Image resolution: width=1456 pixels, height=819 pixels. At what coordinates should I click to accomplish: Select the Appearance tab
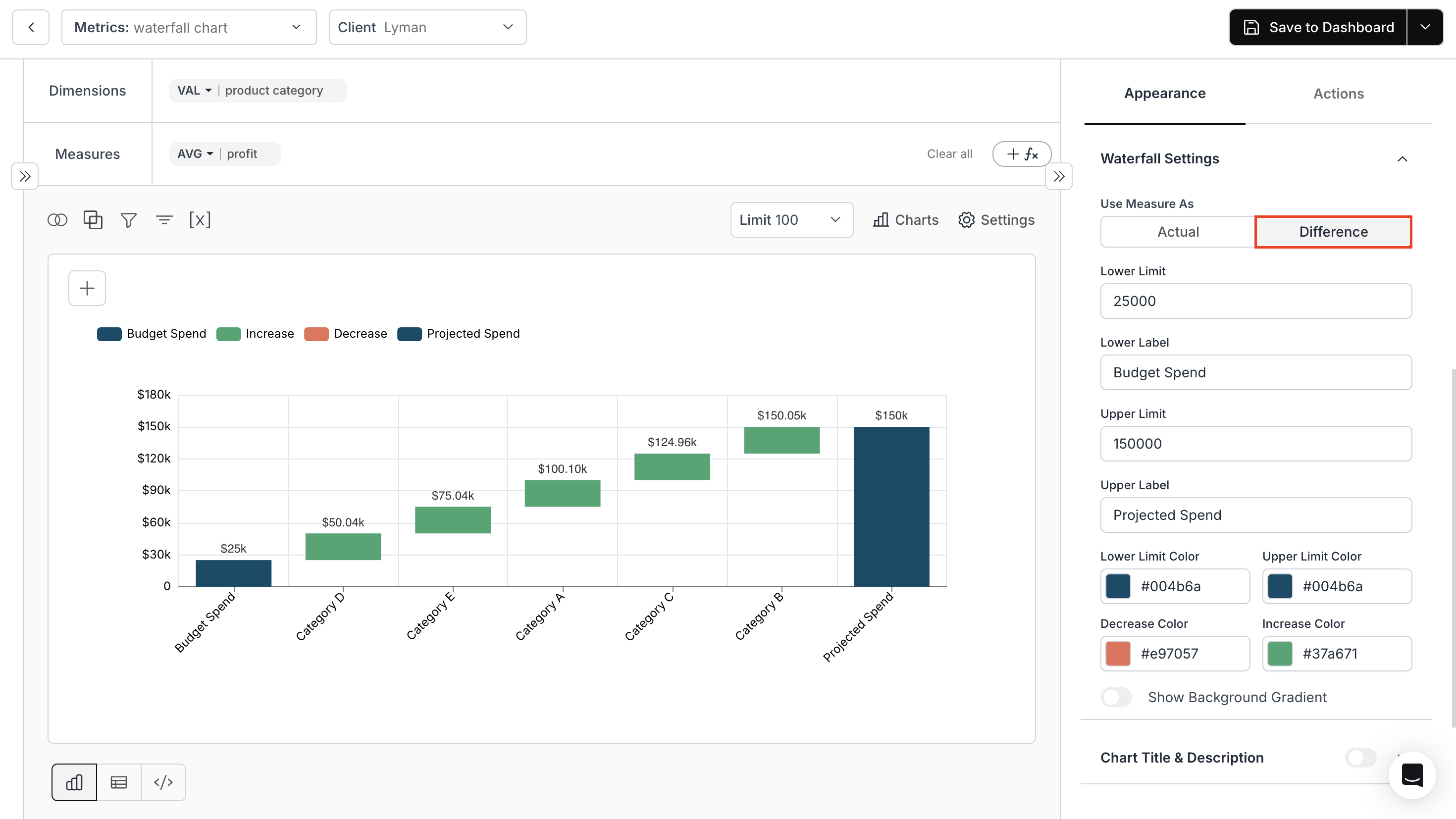[1164, 93]
